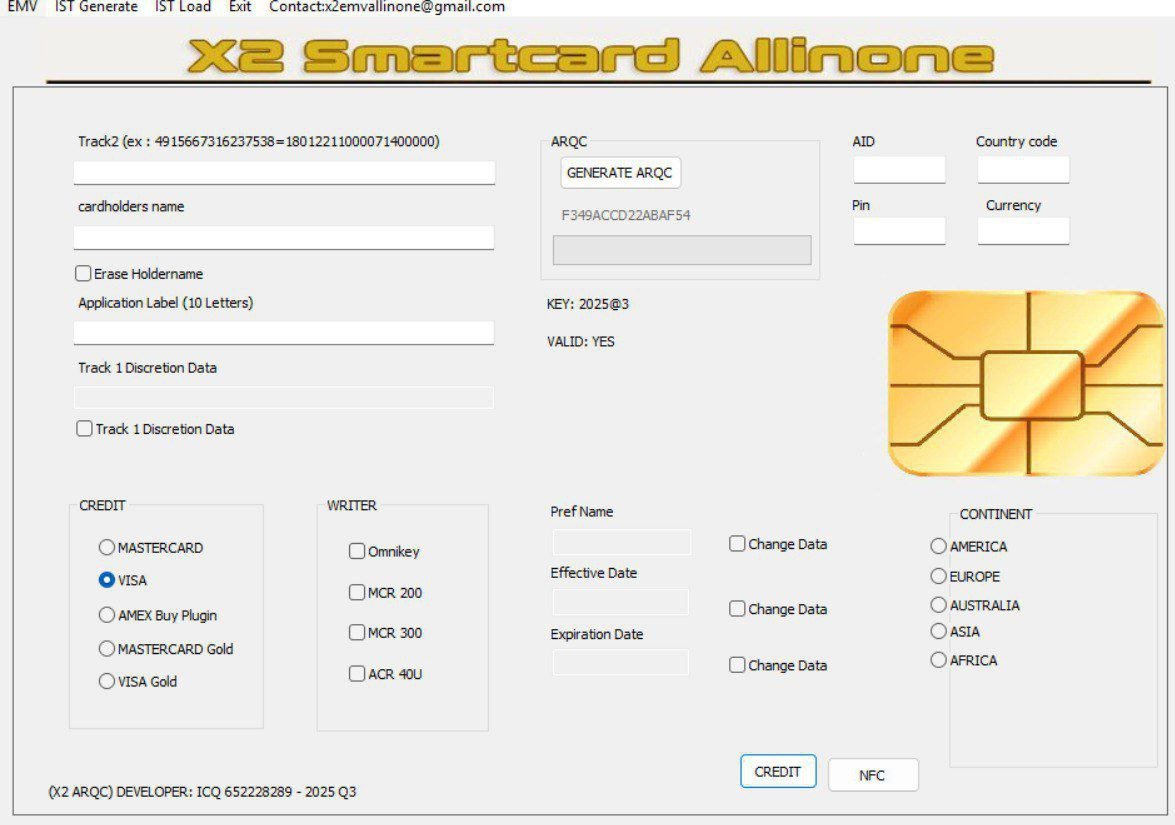The width and height of the screenshot is (1175, 825).
Task: Open the IST Generate menu
Action: click(96, 7)
